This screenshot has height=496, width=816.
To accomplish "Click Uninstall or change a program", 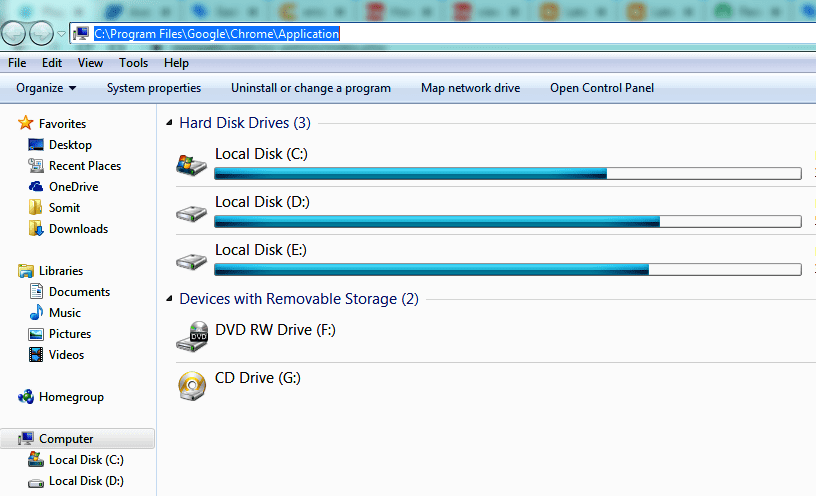I will pos(310,88).
